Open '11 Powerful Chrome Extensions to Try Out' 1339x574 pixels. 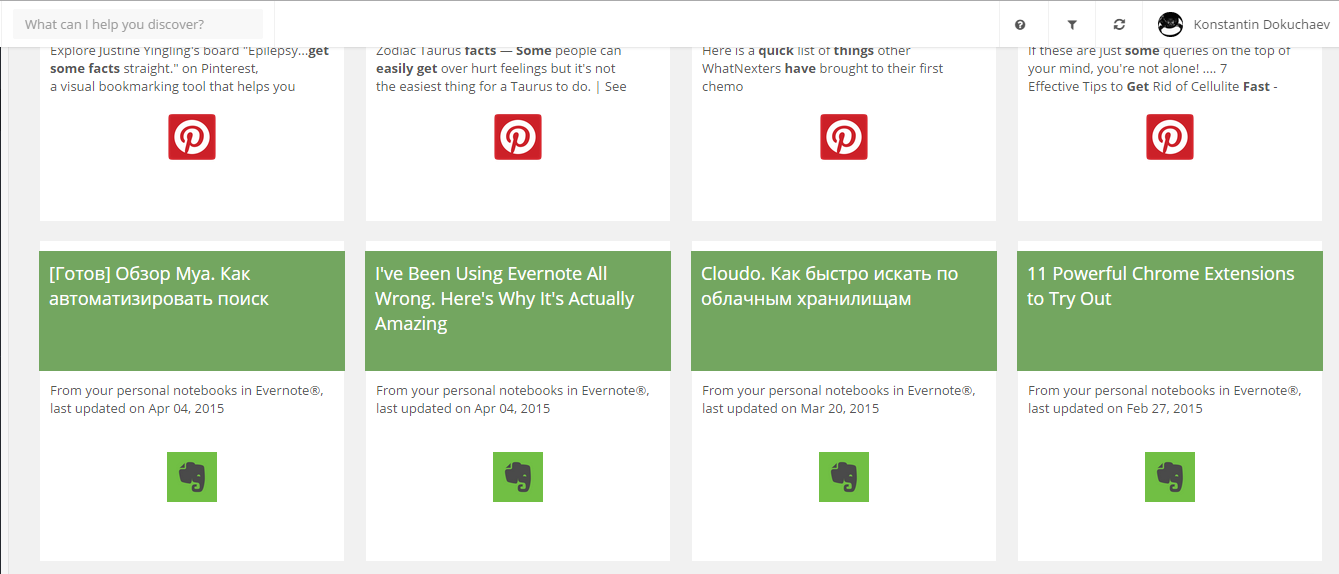point(1161,286)
